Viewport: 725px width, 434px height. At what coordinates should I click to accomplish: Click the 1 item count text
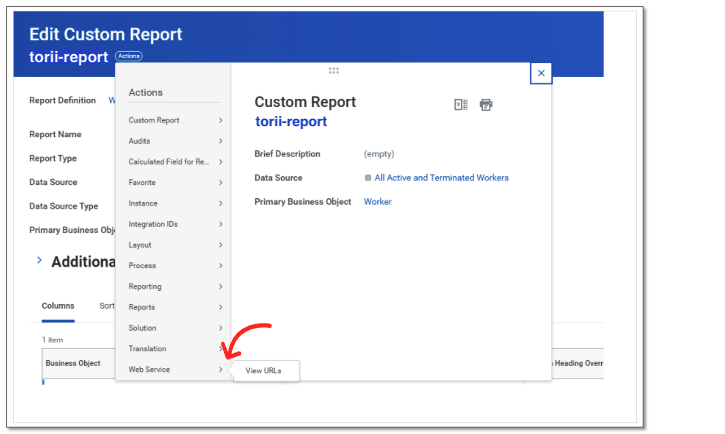(52, 340)
